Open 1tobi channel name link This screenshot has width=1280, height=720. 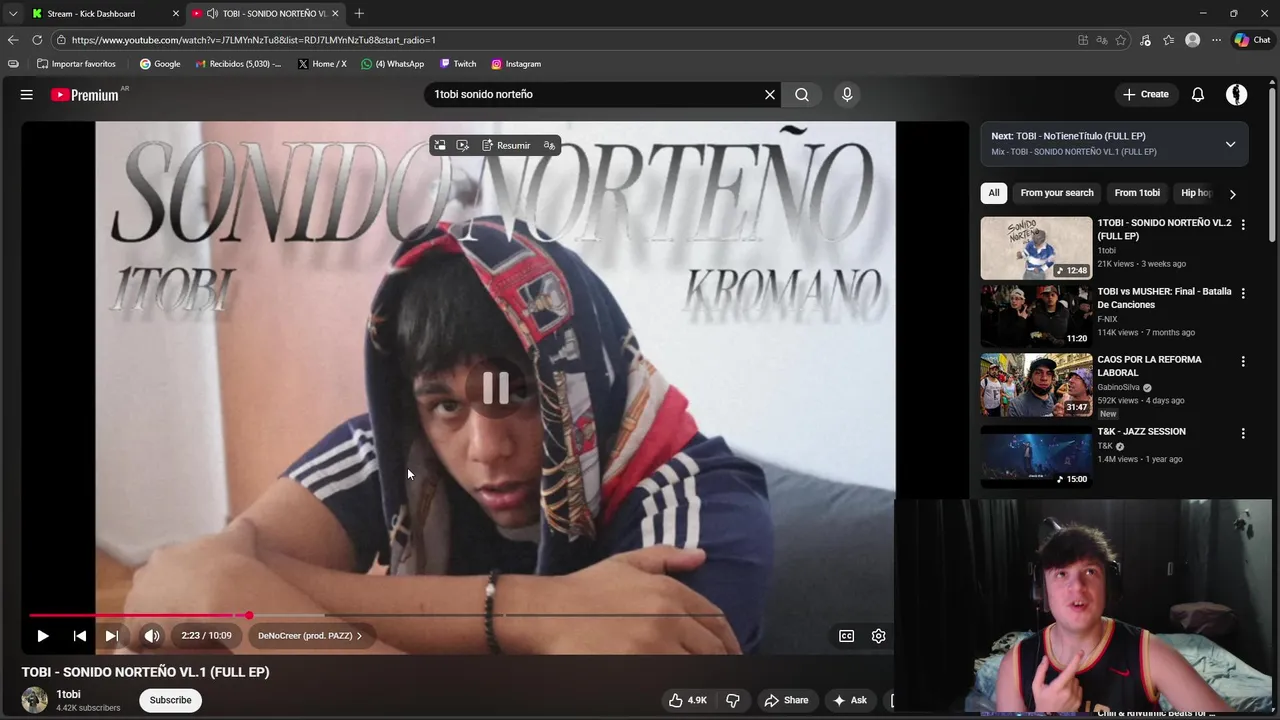click(68, 694)
